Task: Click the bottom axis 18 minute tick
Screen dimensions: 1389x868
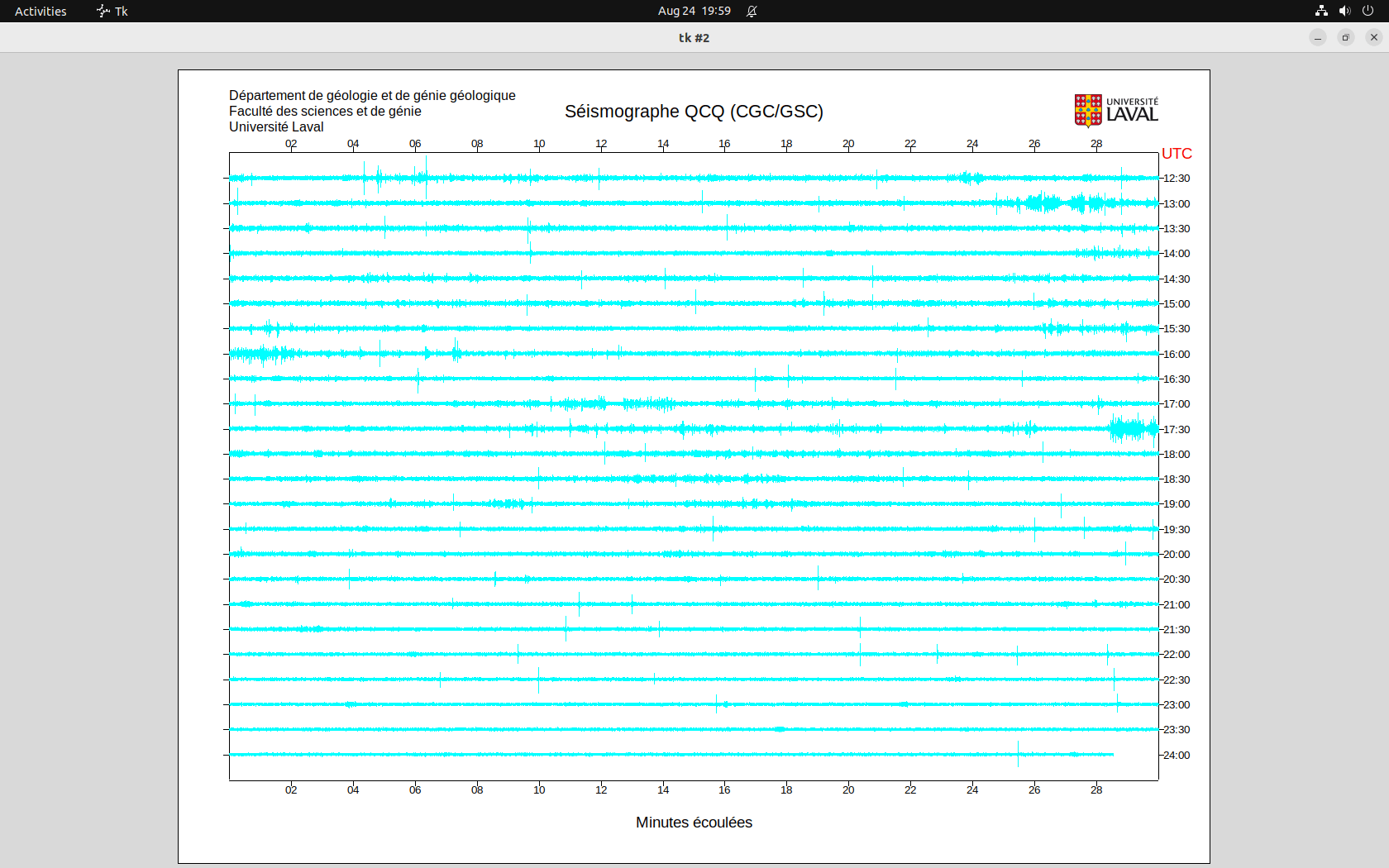Action: 786,790
